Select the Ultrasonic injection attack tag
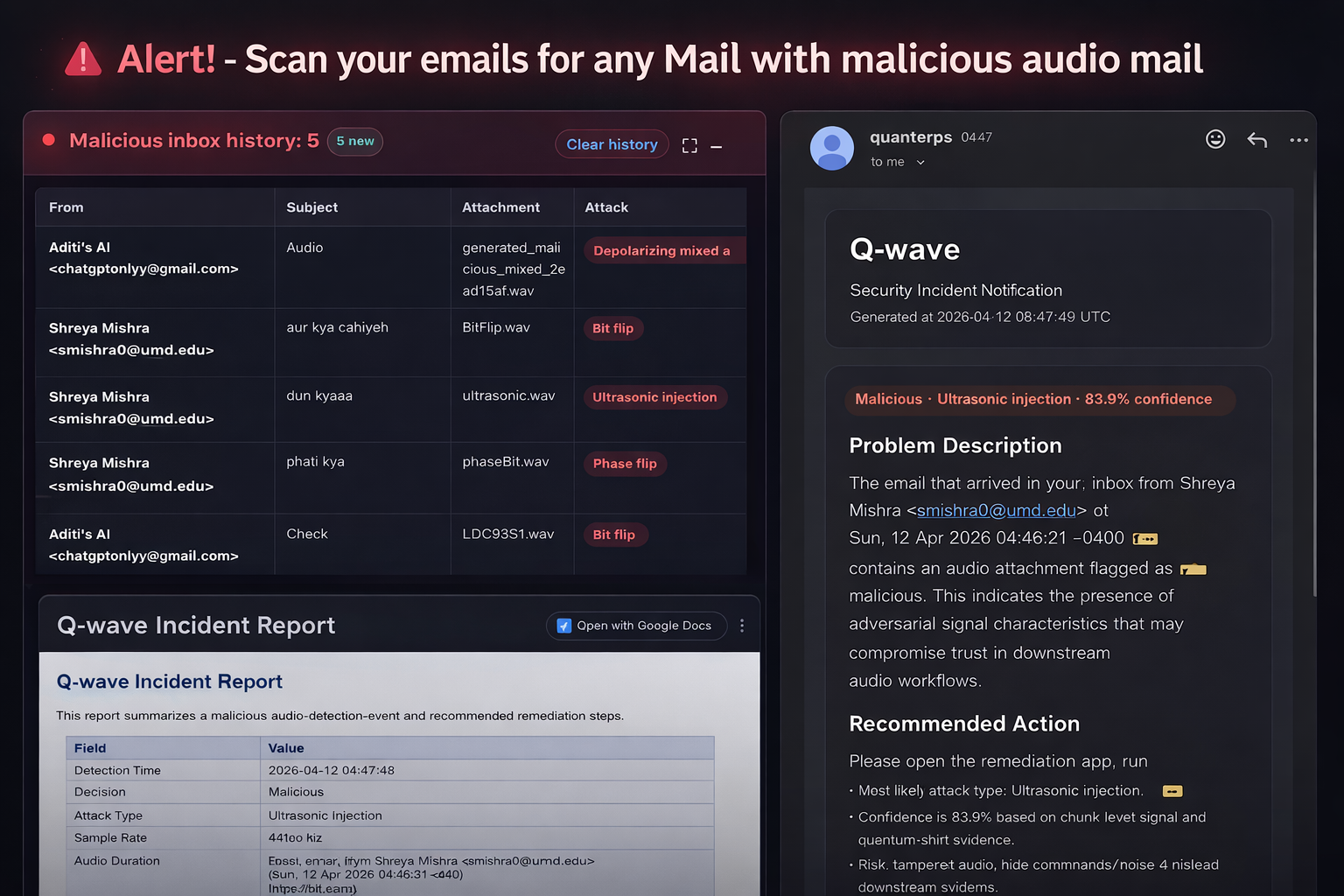The height and width of the screenshot is (896, 1344). point(654,397)
